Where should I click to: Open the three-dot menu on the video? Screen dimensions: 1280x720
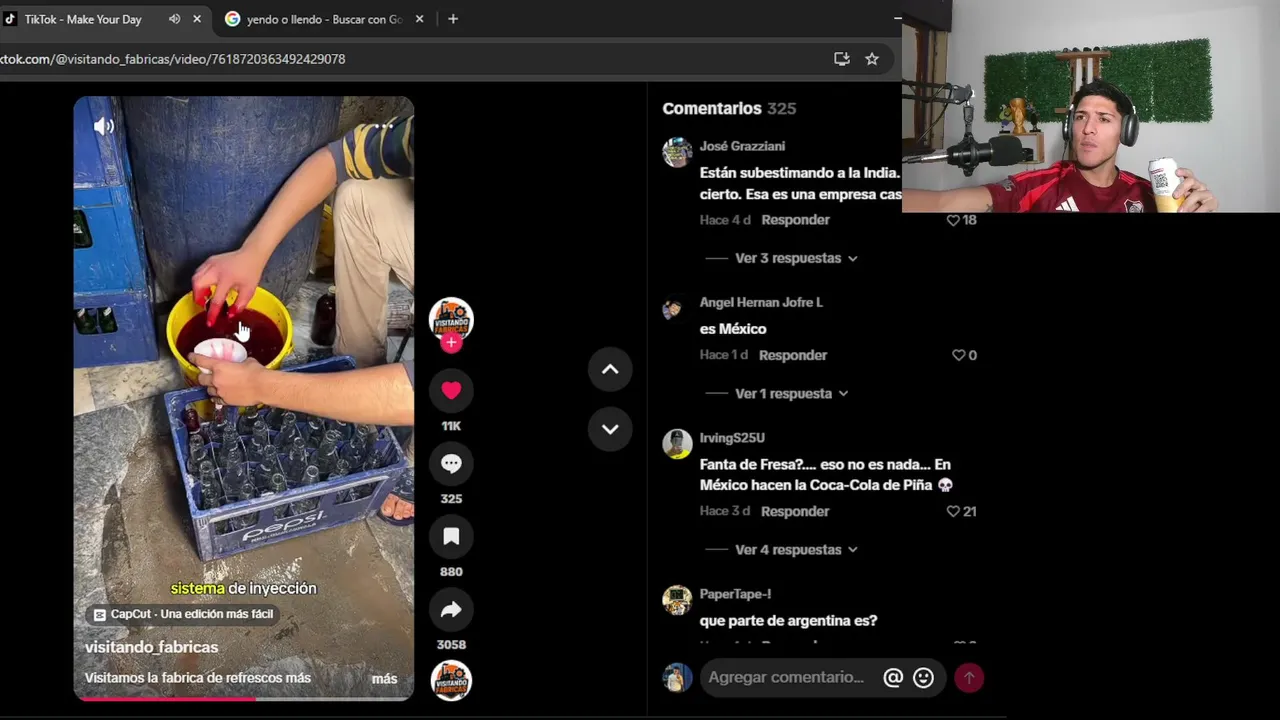pos(384,126)
